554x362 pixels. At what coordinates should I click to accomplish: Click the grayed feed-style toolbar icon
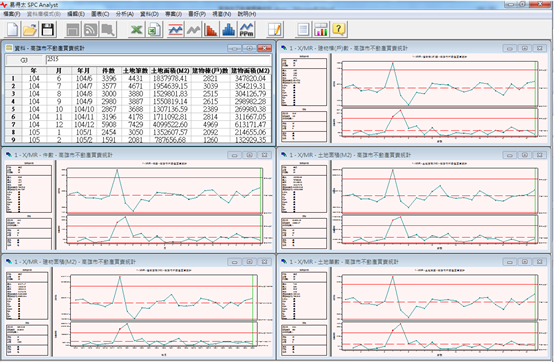pyautogui.click(x=90, y=29)
